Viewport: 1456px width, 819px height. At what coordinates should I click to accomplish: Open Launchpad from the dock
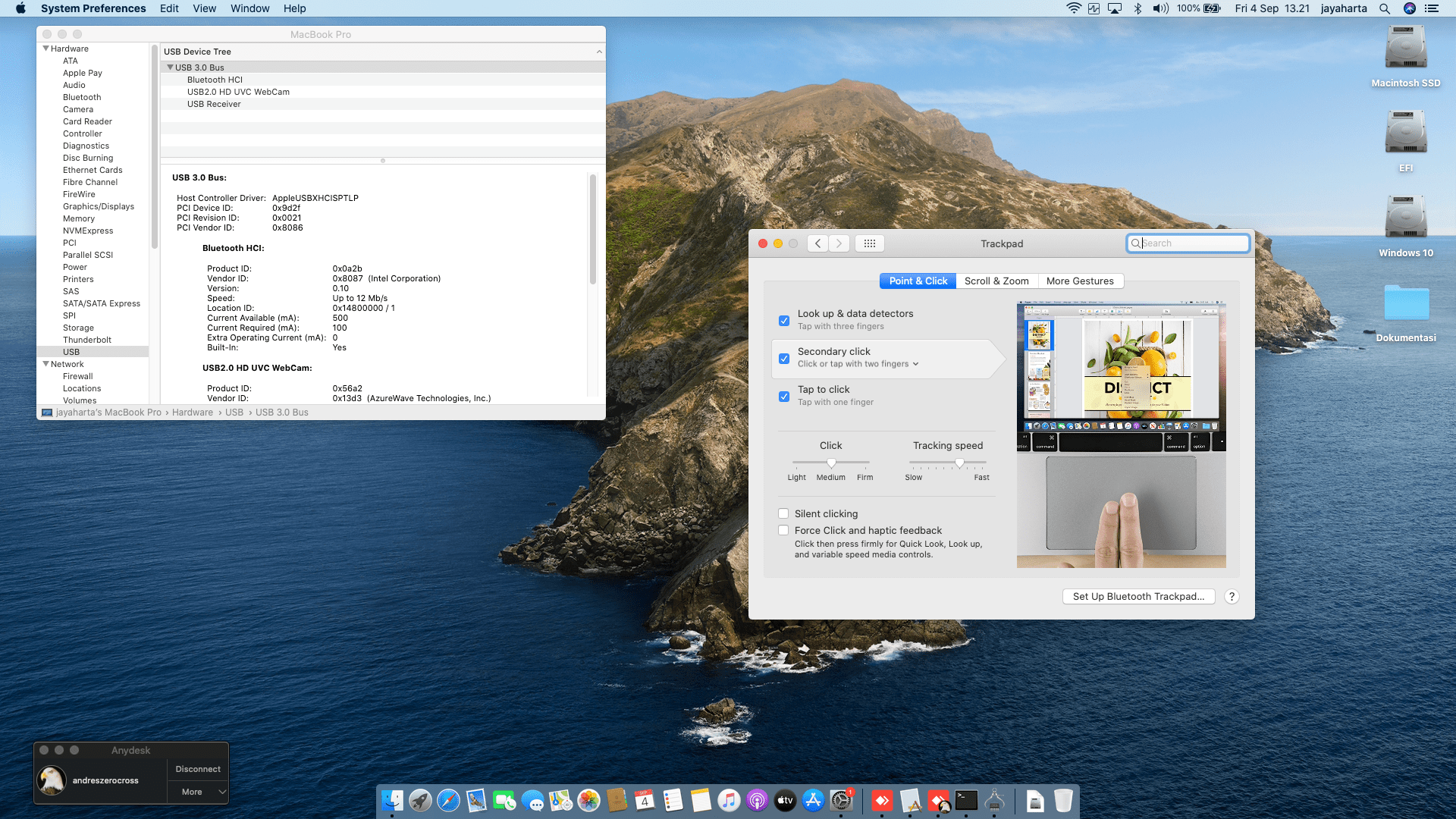420,800
